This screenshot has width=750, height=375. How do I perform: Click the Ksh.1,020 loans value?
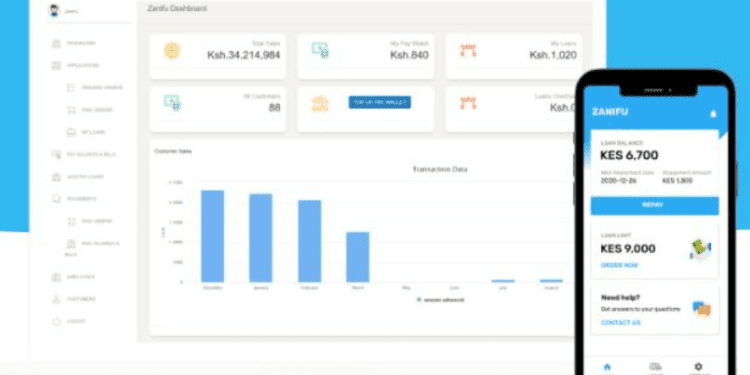pos(553,55)
